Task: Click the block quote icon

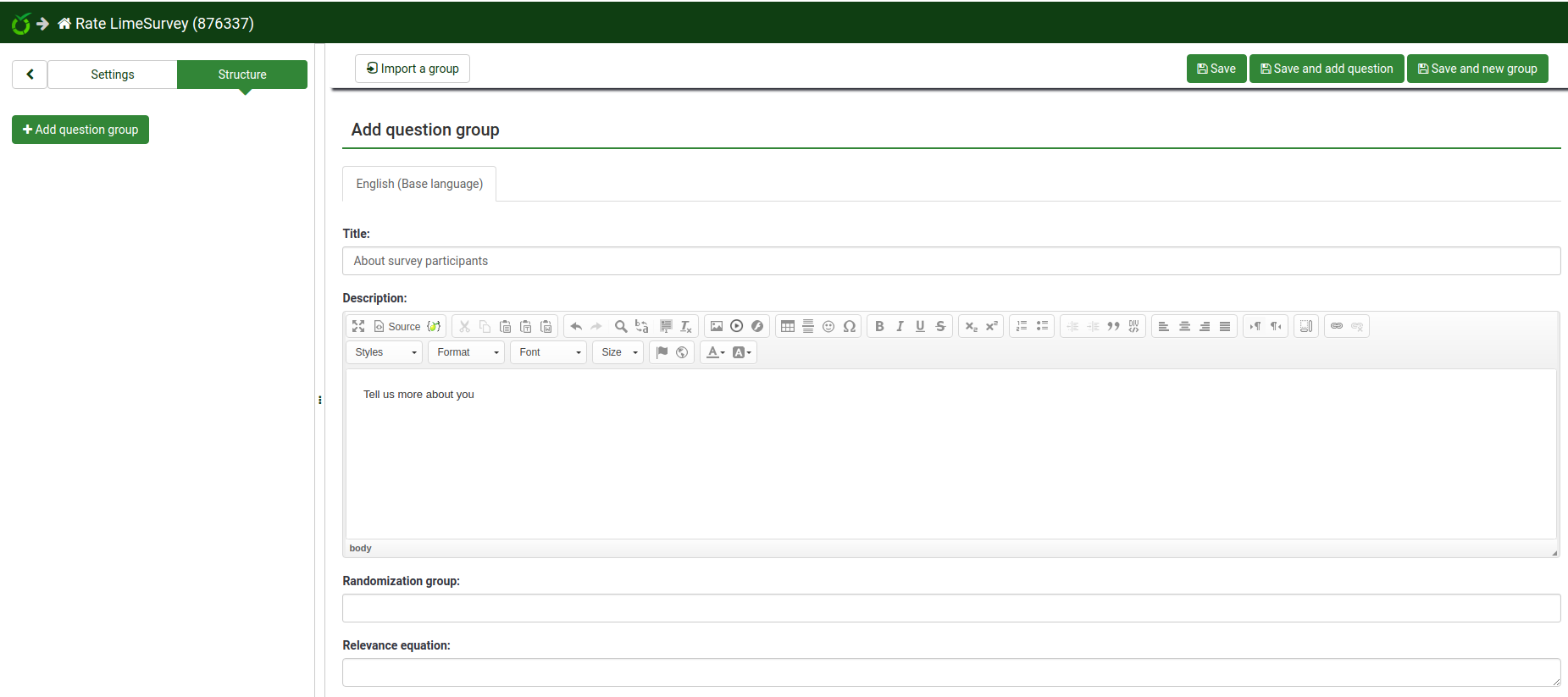Action: point(1113,326)
